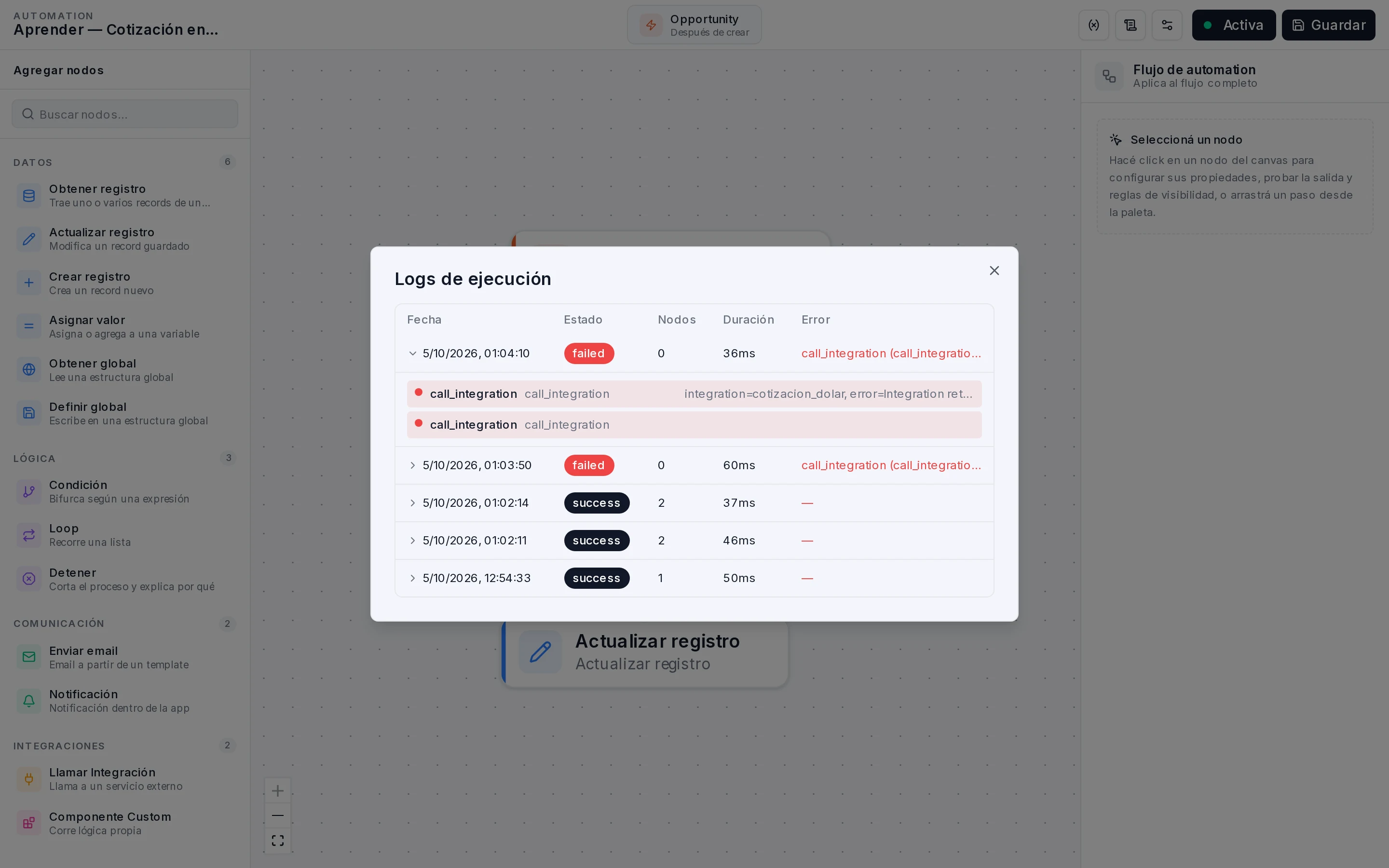This screenshot has width=1389, height=868.
Task: Click the COMUNICACIÓN category header
Action: [x=59, y=624]
